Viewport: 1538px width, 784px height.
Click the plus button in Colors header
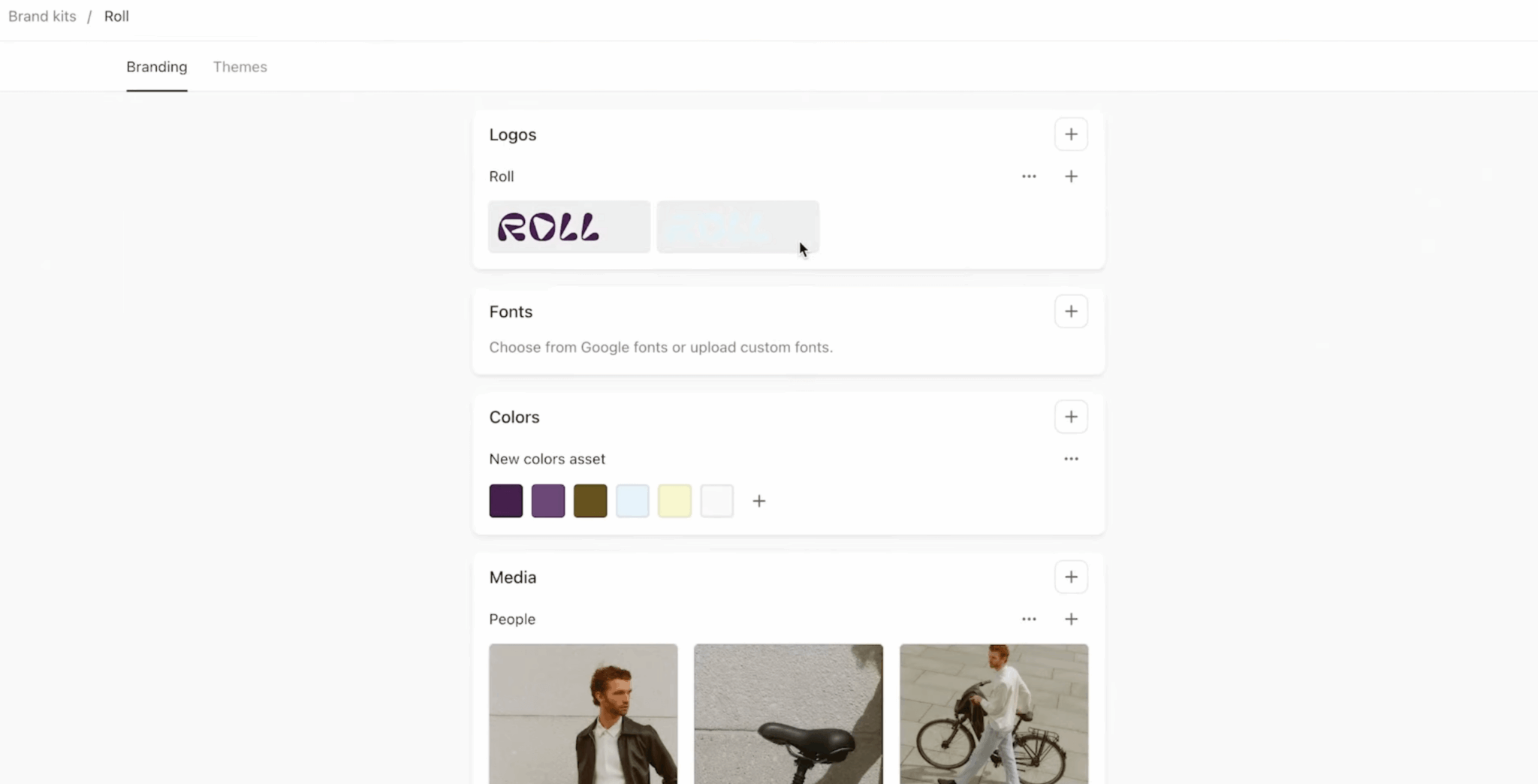[x=1071, y=417]
